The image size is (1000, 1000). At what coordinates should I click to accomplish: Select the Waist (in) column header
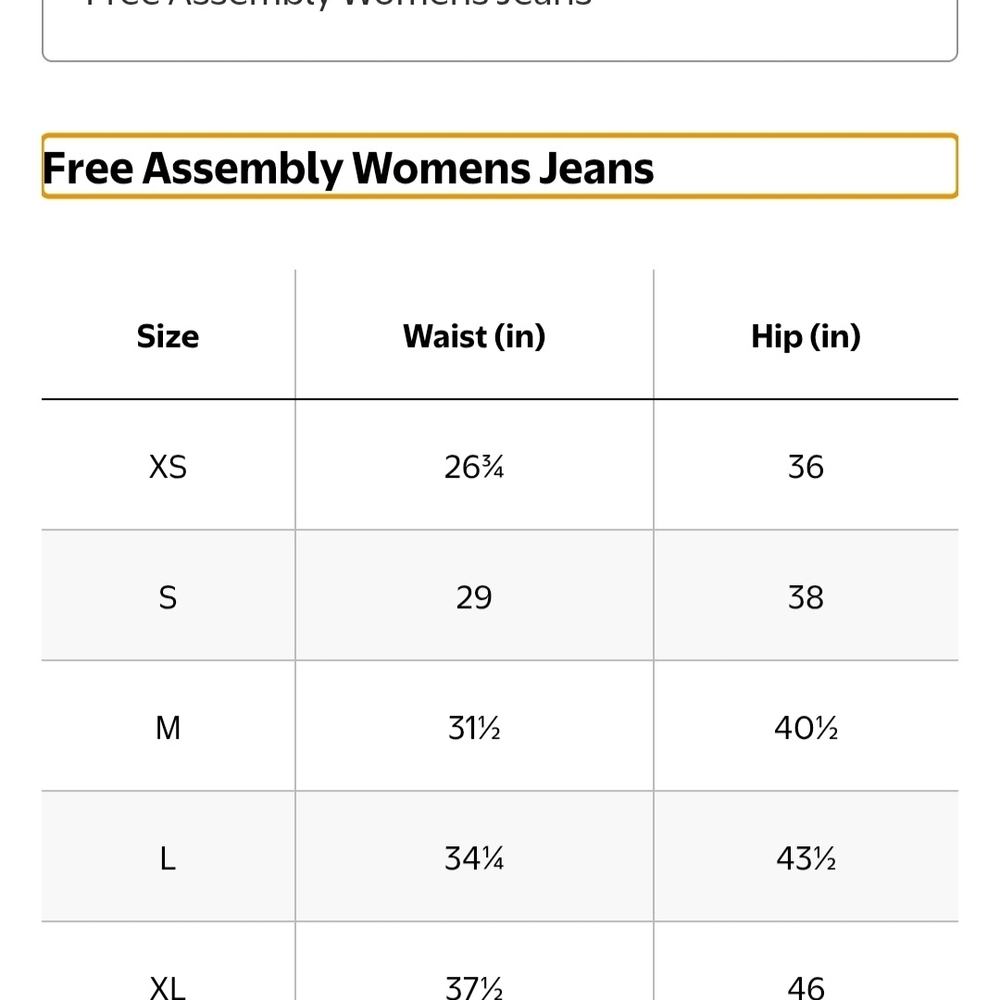tap(474, 336)
